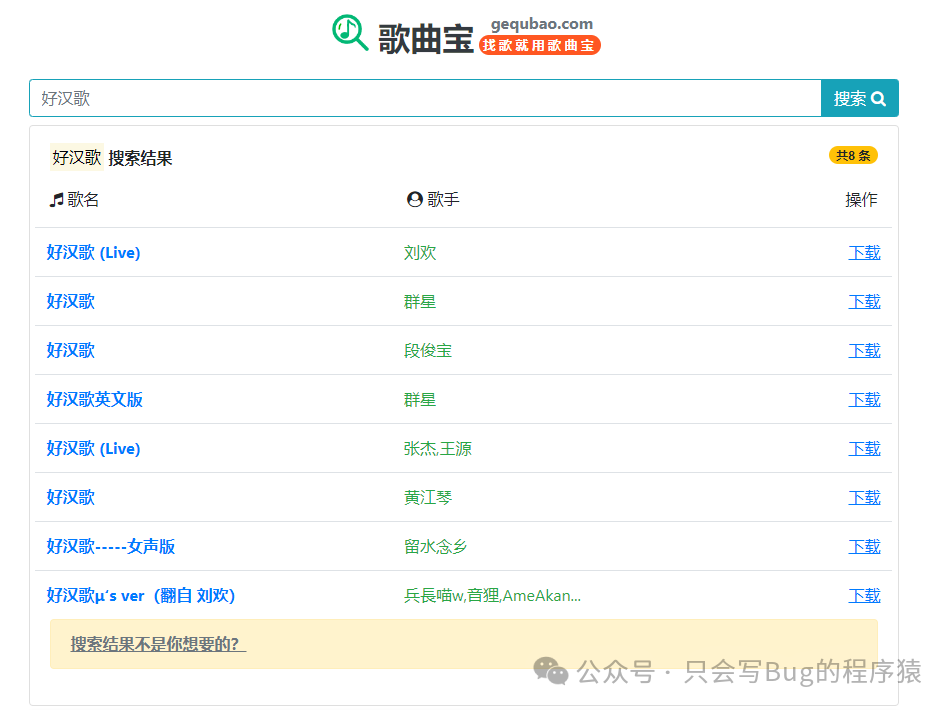
Task: Download 好汉歌 by 段俊宝
Action: [864, 350]
